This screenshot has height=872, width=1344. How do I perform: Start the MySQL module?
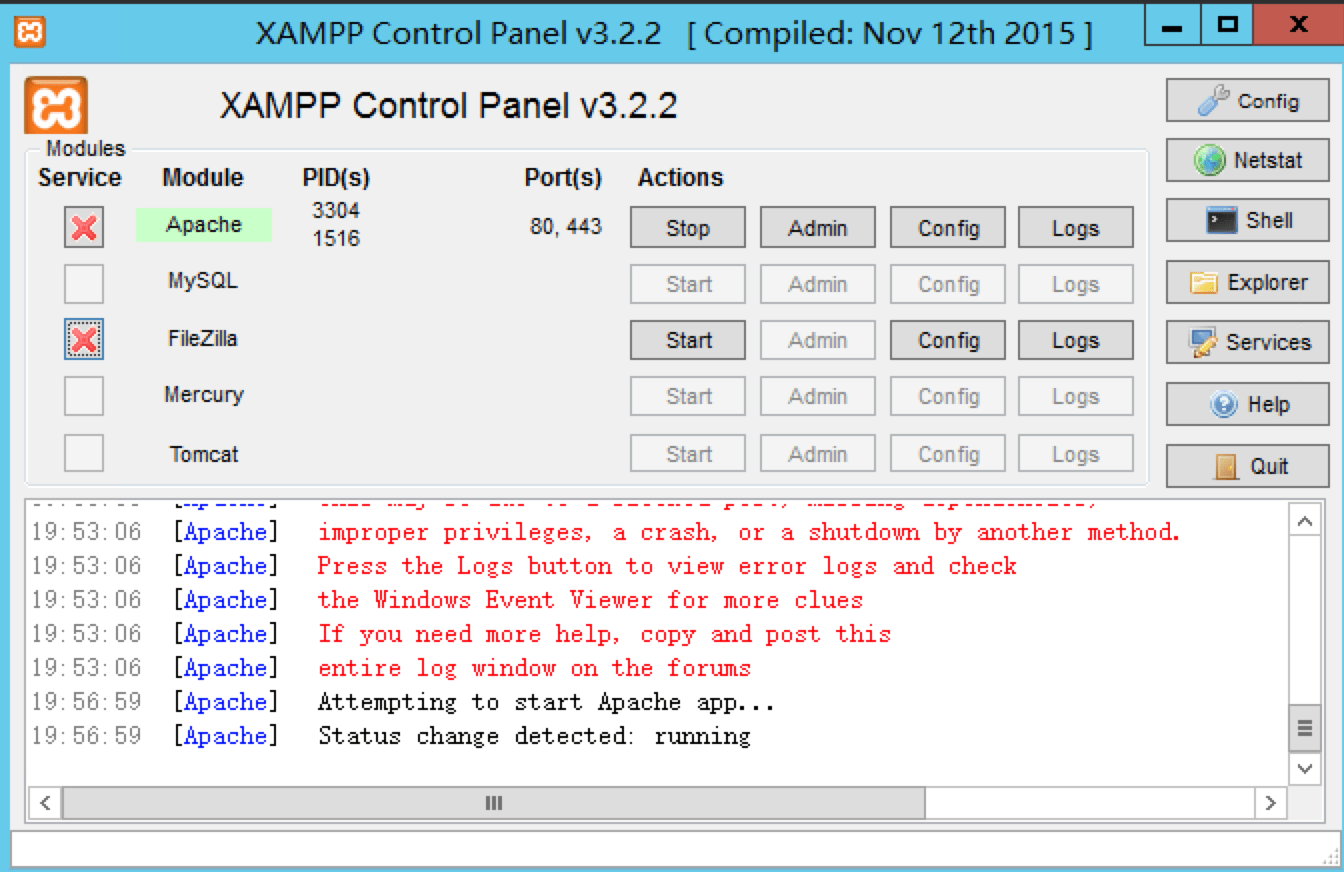tap(687, 284)
